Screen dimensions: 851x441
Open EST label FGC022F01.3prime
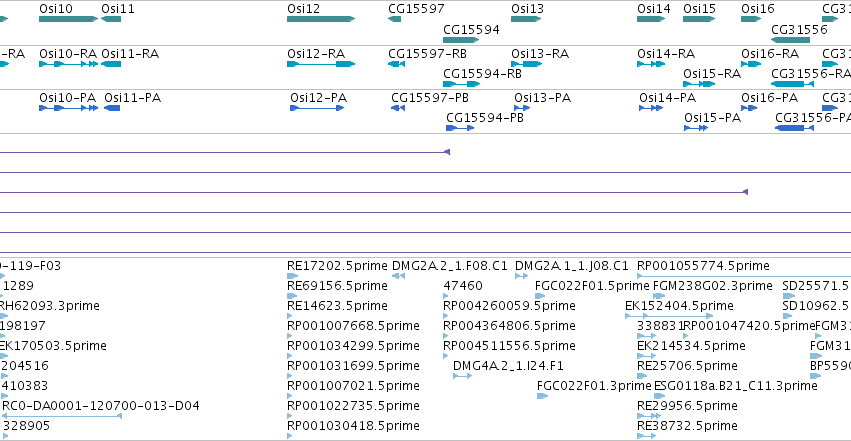(x=594, y=386)
